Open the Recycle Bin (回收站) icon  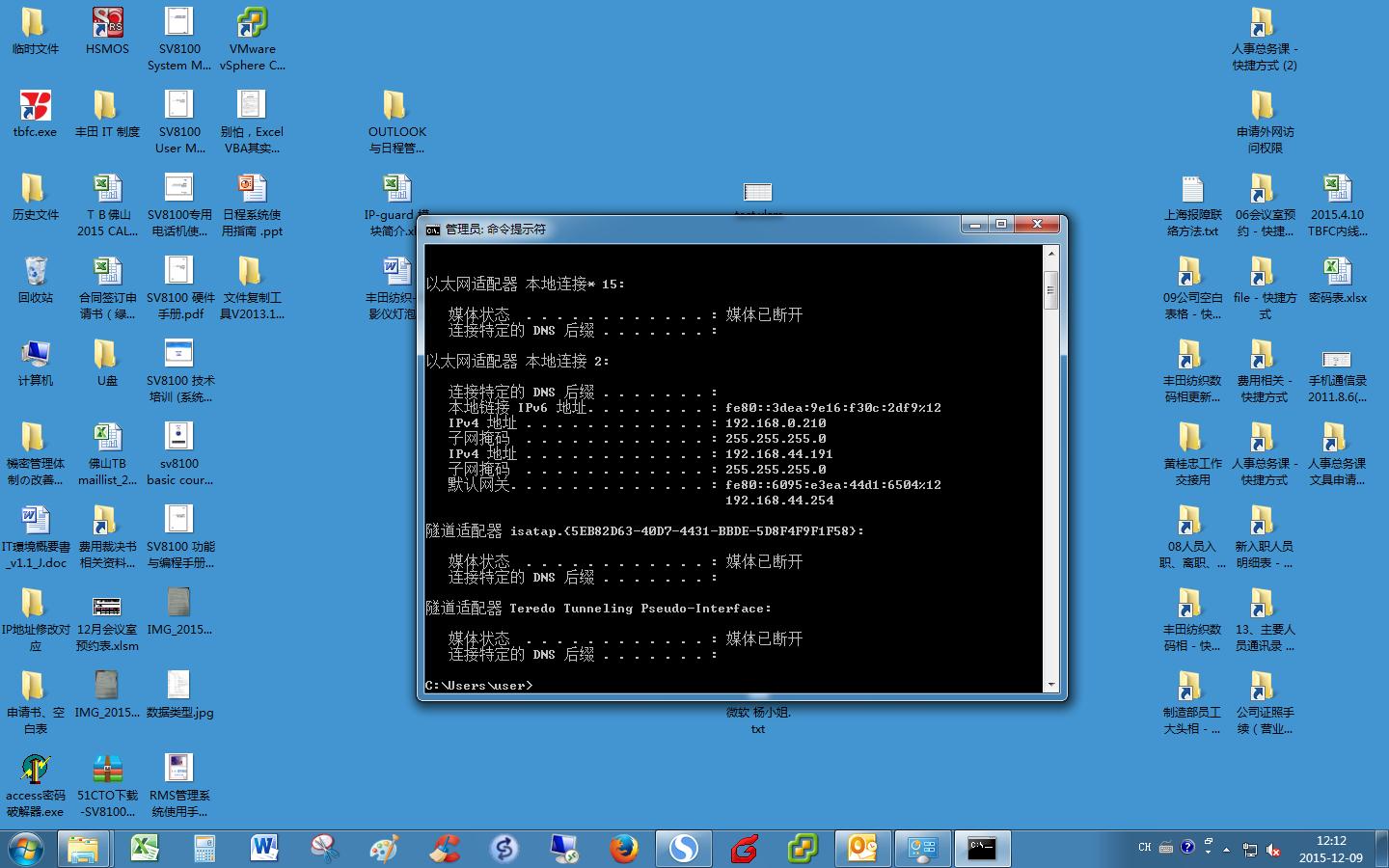coord(35,280)
